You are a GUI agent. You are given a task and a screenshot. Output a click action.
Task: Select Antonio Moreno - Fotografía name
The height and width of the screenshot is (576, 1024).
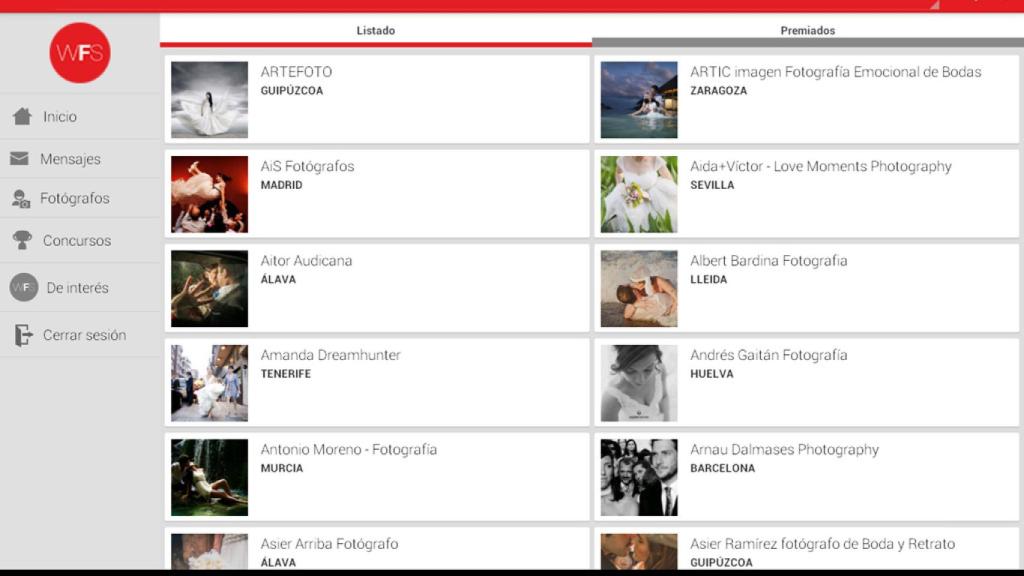pyautogui.click(x=349, y=449)
